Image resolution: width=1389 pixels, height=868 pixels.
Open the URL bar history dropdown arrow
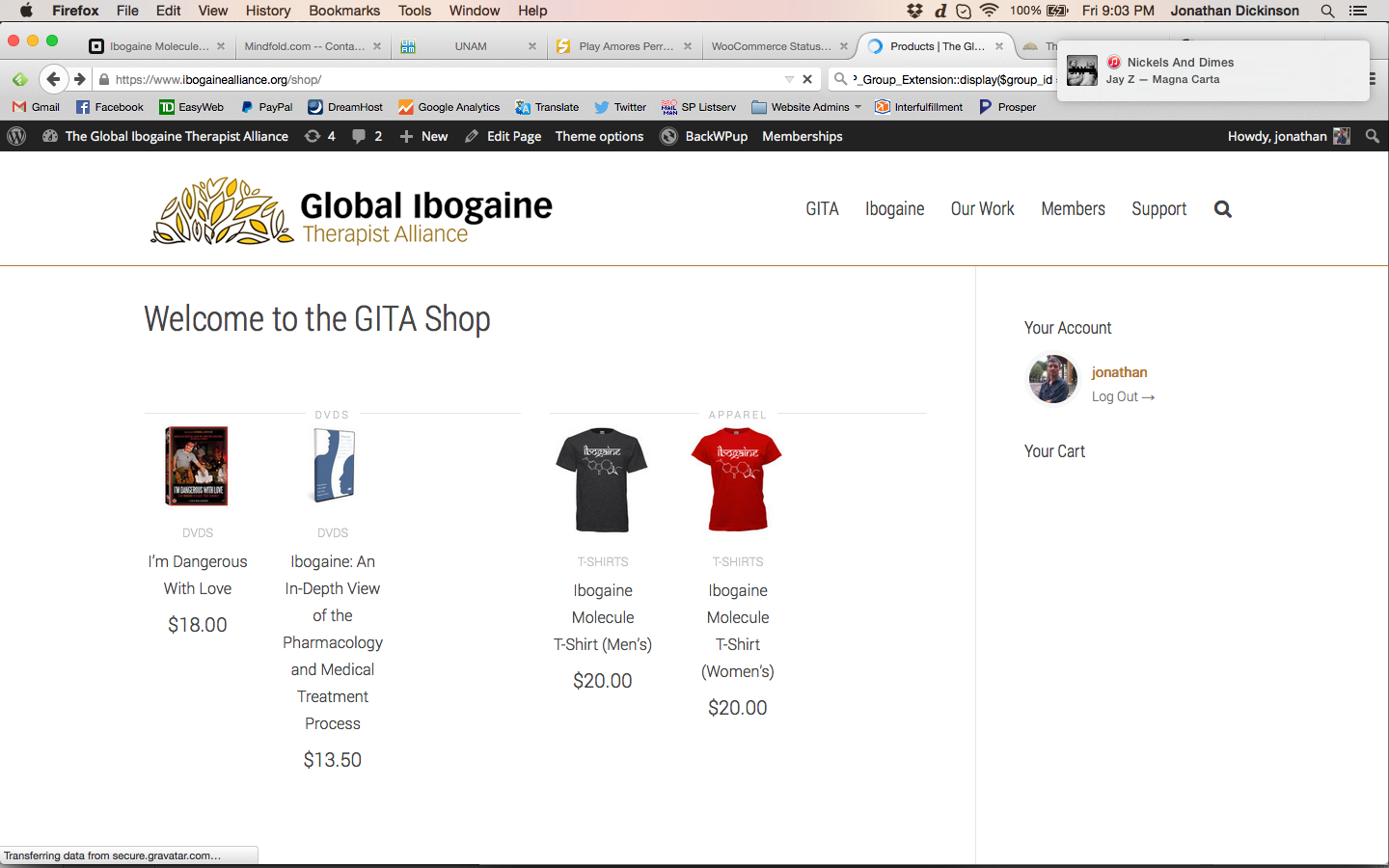pyautogui.click(x=789, y=79)
